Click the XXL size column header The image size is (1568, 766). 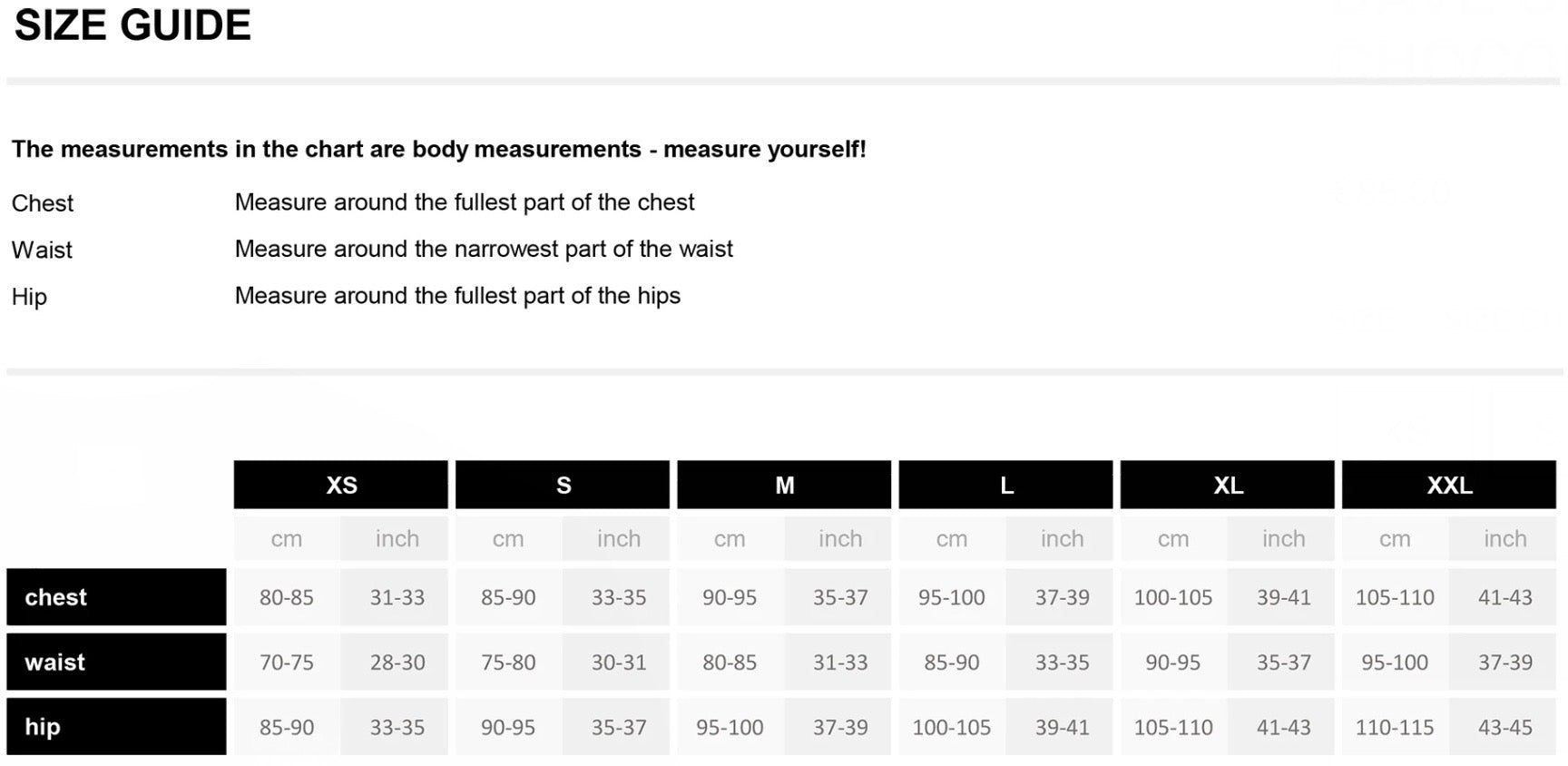tap(1448, 486)
